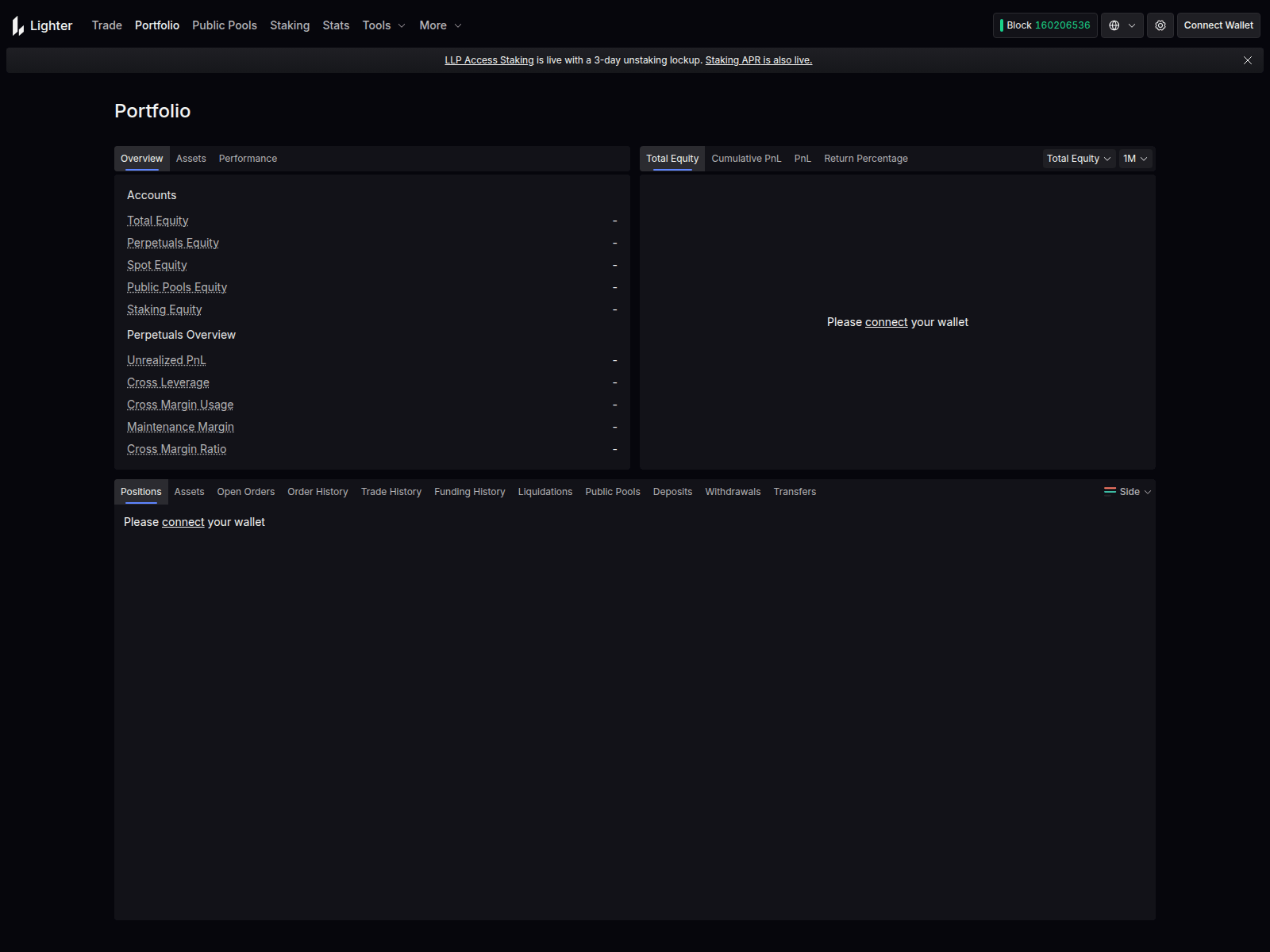1270x952 pixels.
Task: Open the Transfers tab
Action: 795,492
